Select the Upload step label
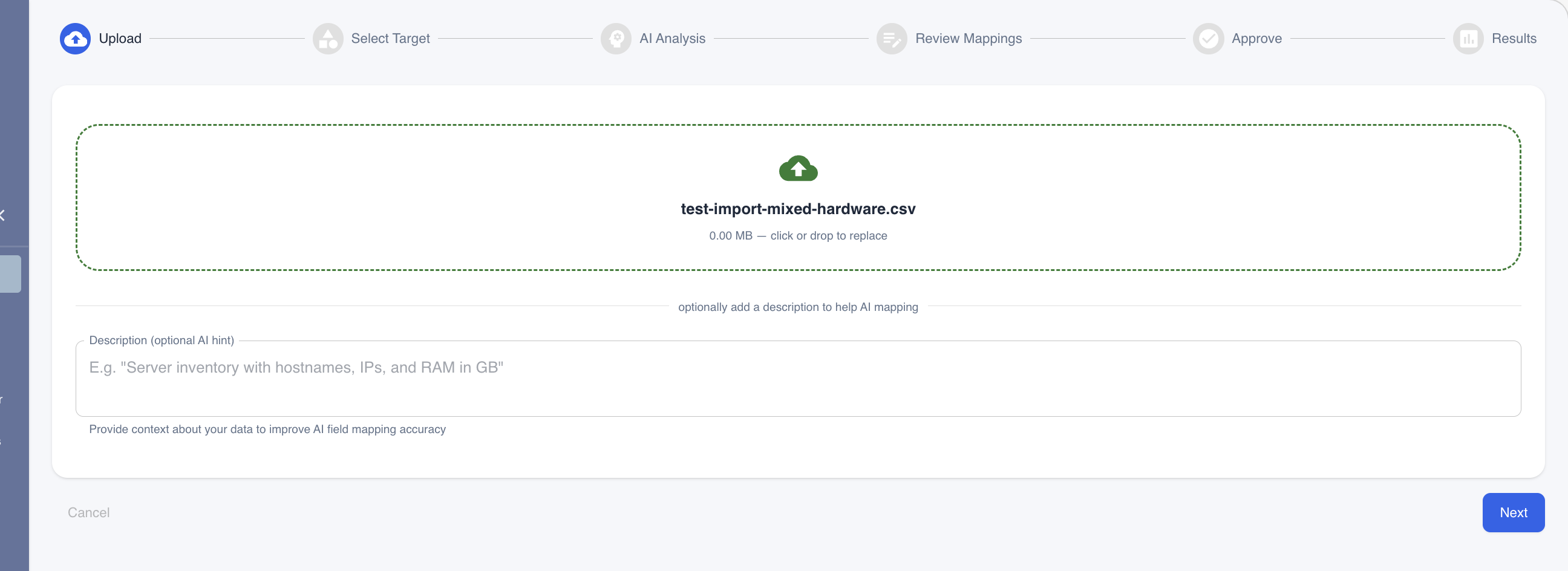 point(120,38)
